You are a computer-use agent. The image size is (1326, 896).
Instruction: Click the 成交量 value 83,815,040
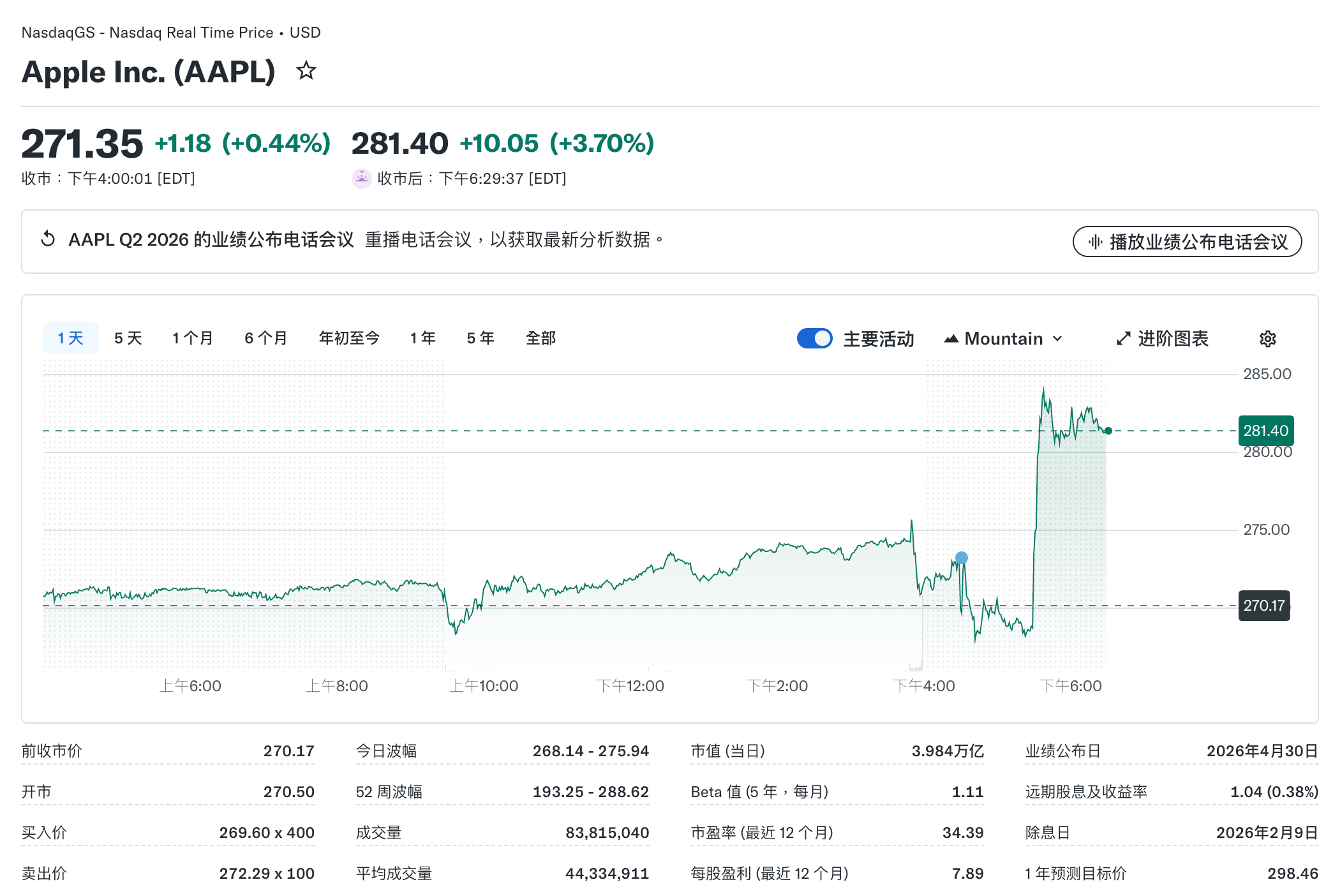click(x=607, y=833)
